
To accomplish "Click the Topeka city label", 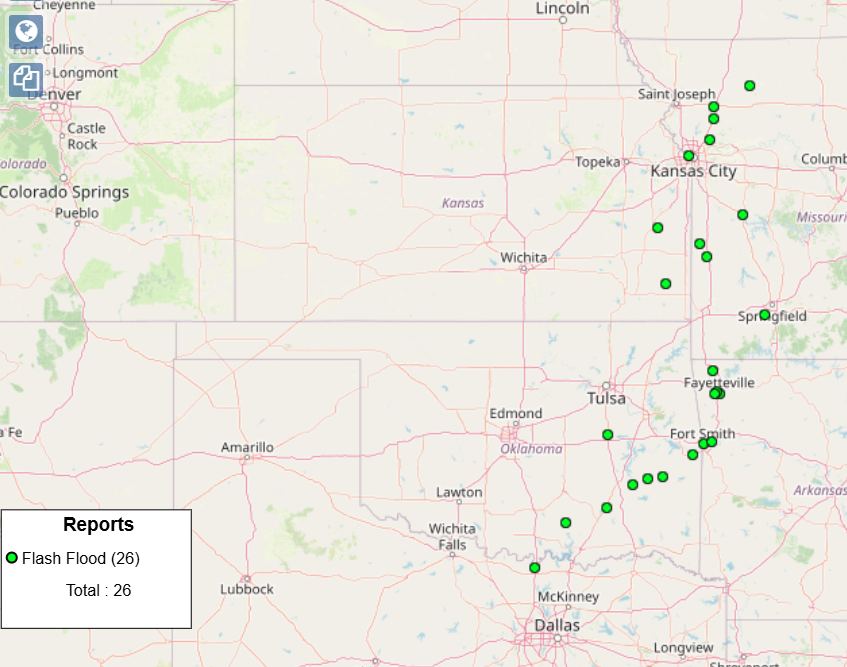I will click(598, 162).
